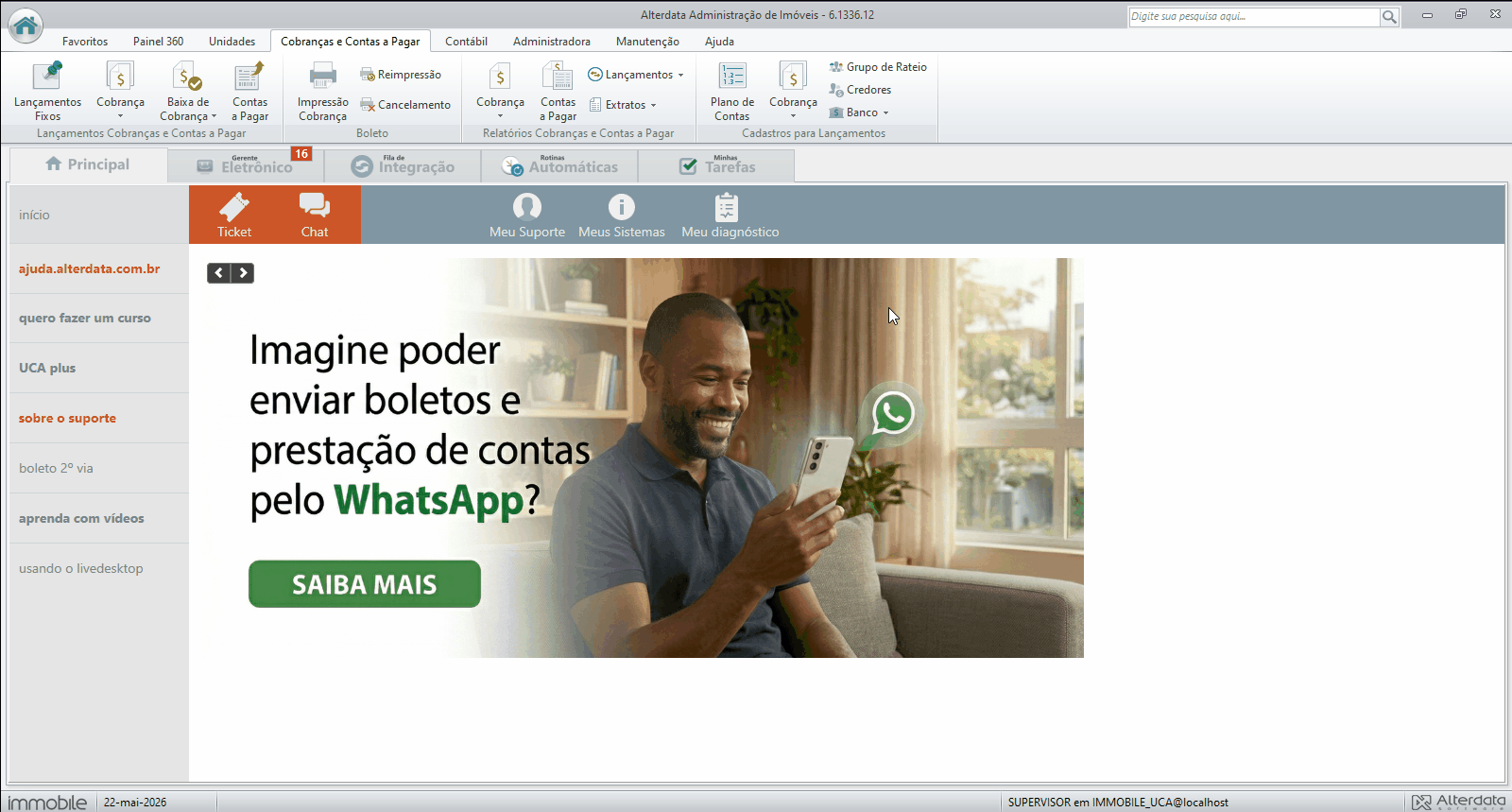Image resolution: width=1512 pixels, height=812 pixels.
Task: Start a support Chat
Action: click(x=315, y=215)
